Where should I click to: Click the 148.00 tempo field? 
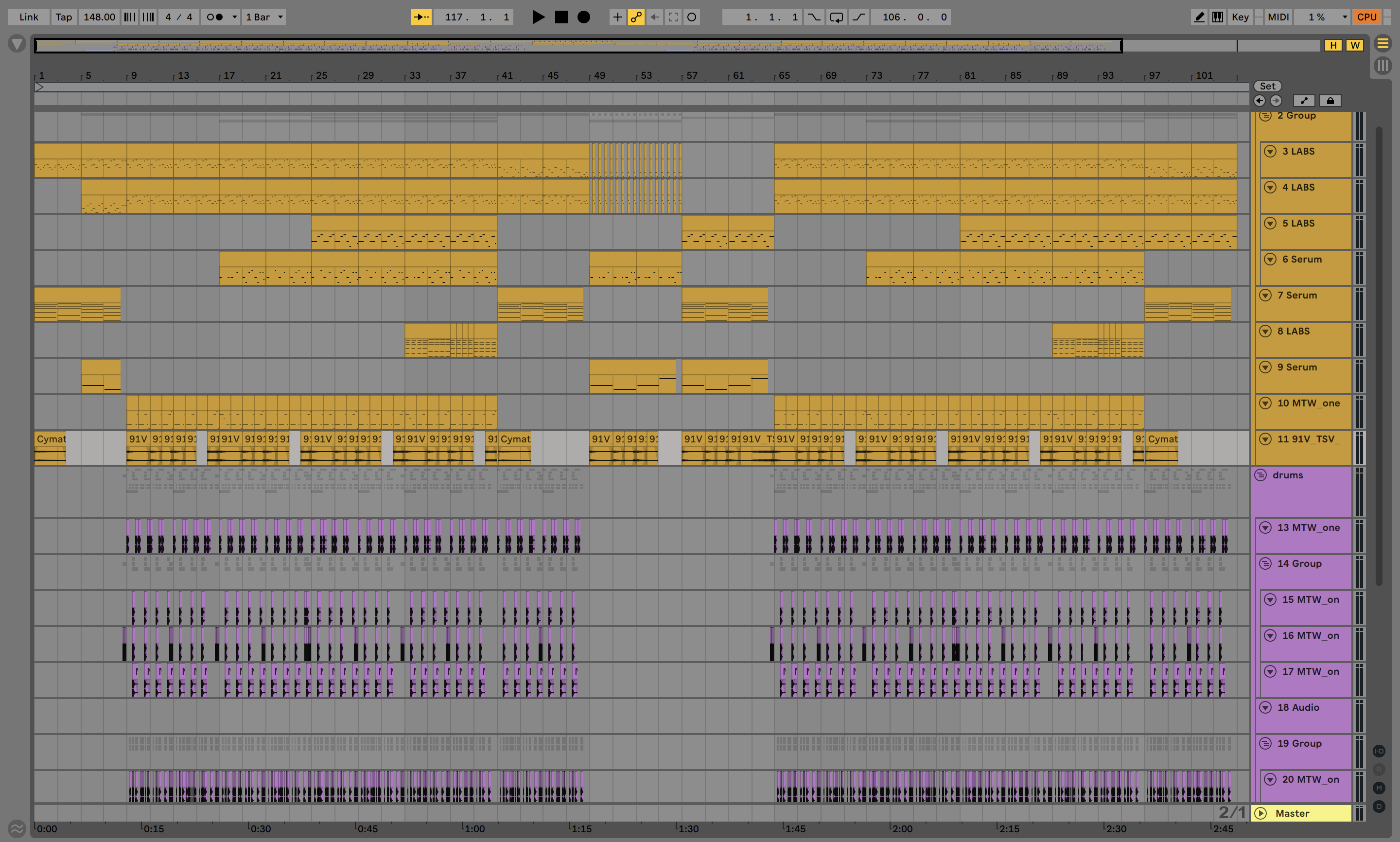coord(99,17)
